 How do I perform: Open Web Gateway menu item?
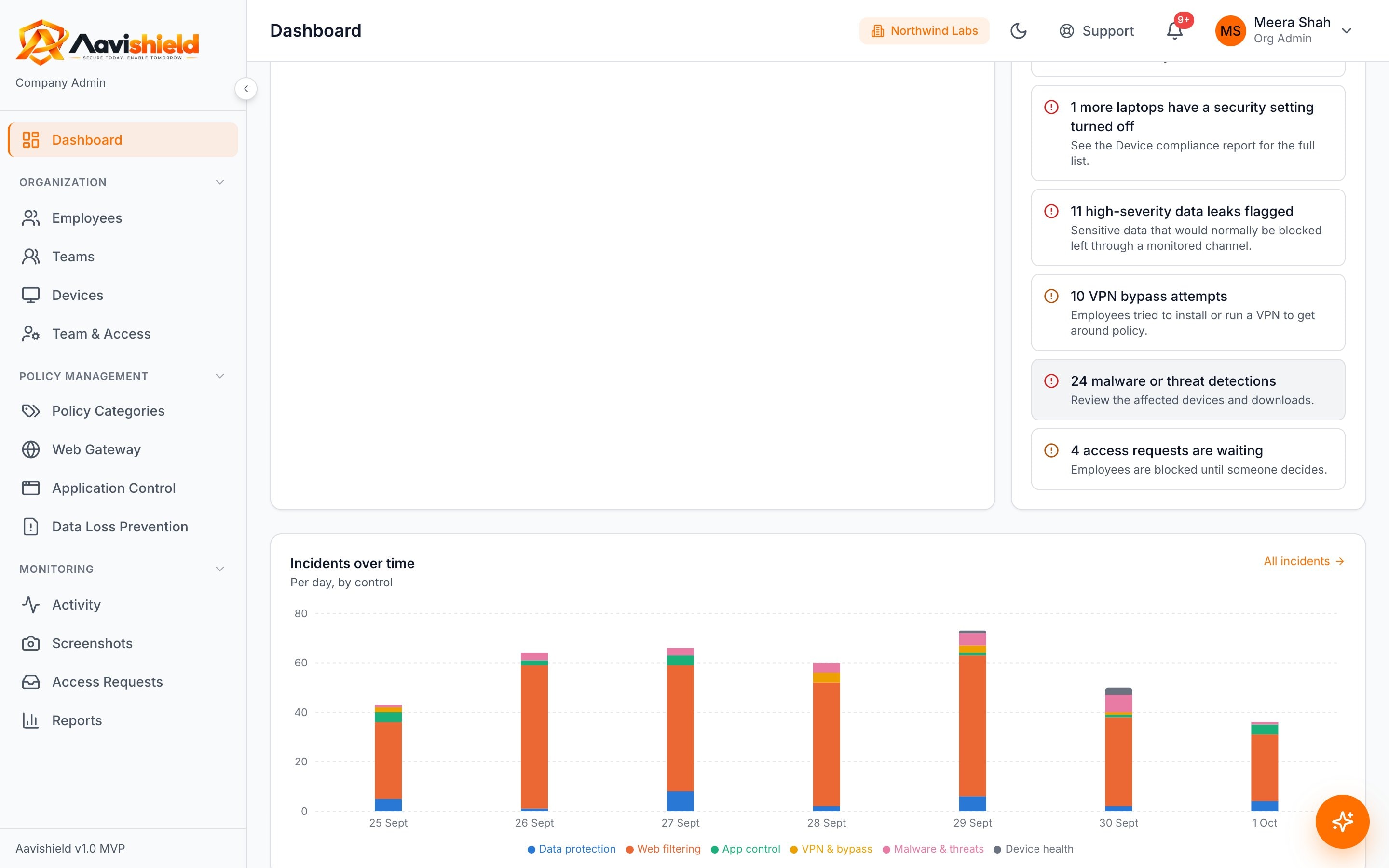click(x=123, y=449)
